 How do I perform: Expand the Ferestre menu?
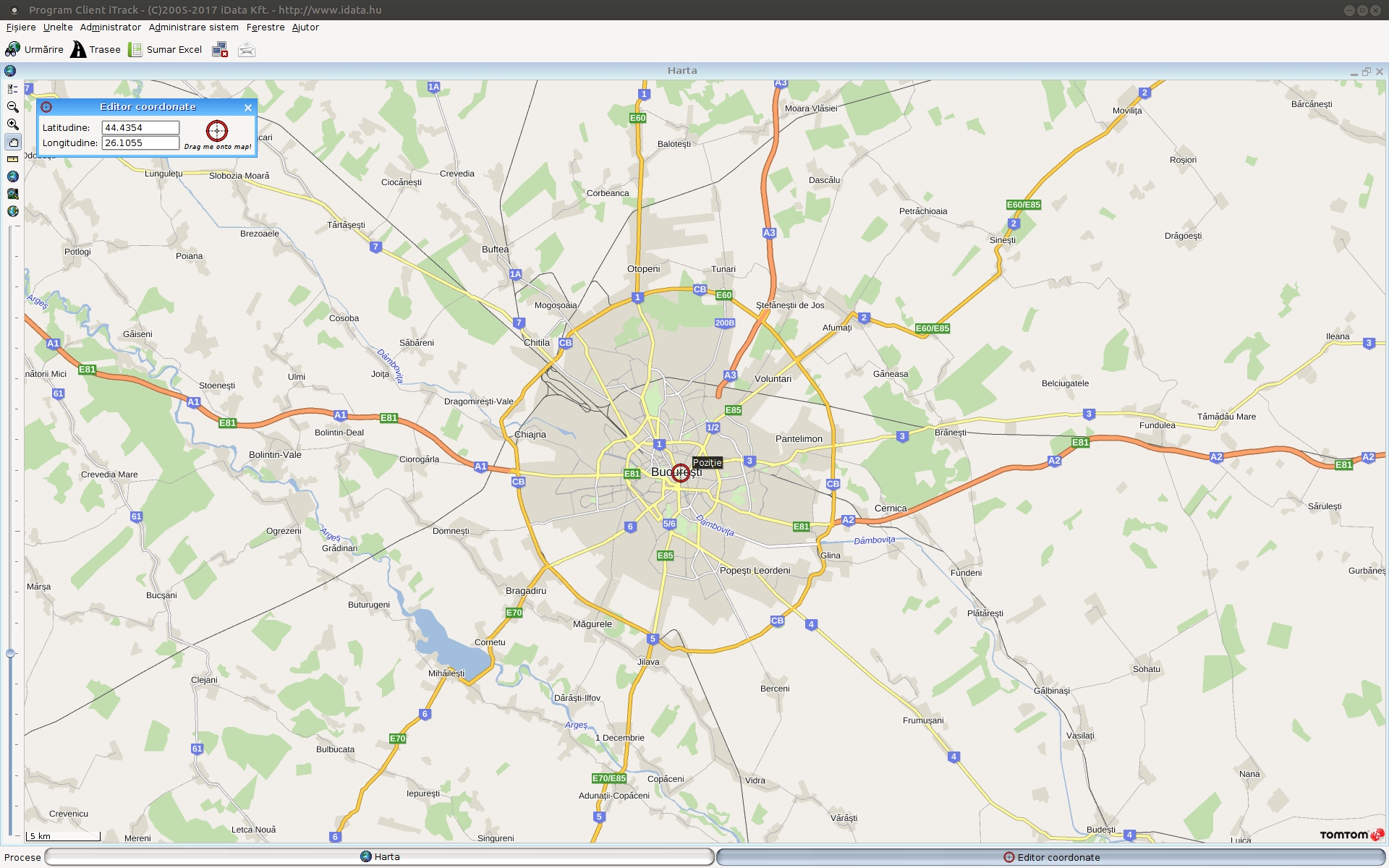click(266, 27)
